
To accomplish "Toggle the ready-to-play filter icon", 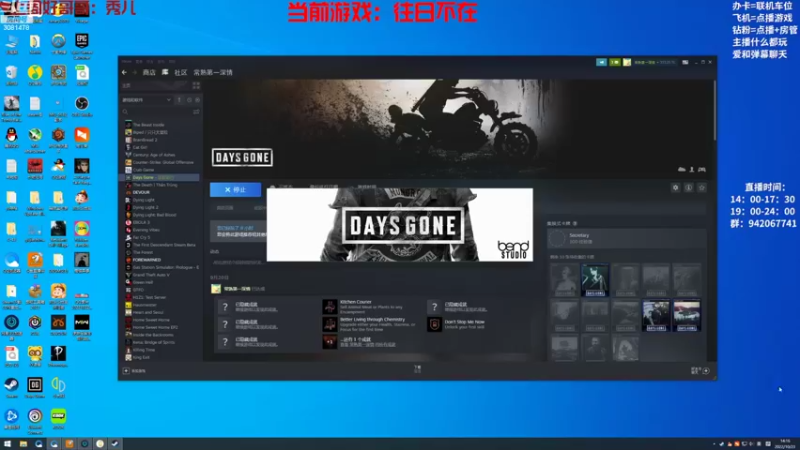I will coord(197,100).
